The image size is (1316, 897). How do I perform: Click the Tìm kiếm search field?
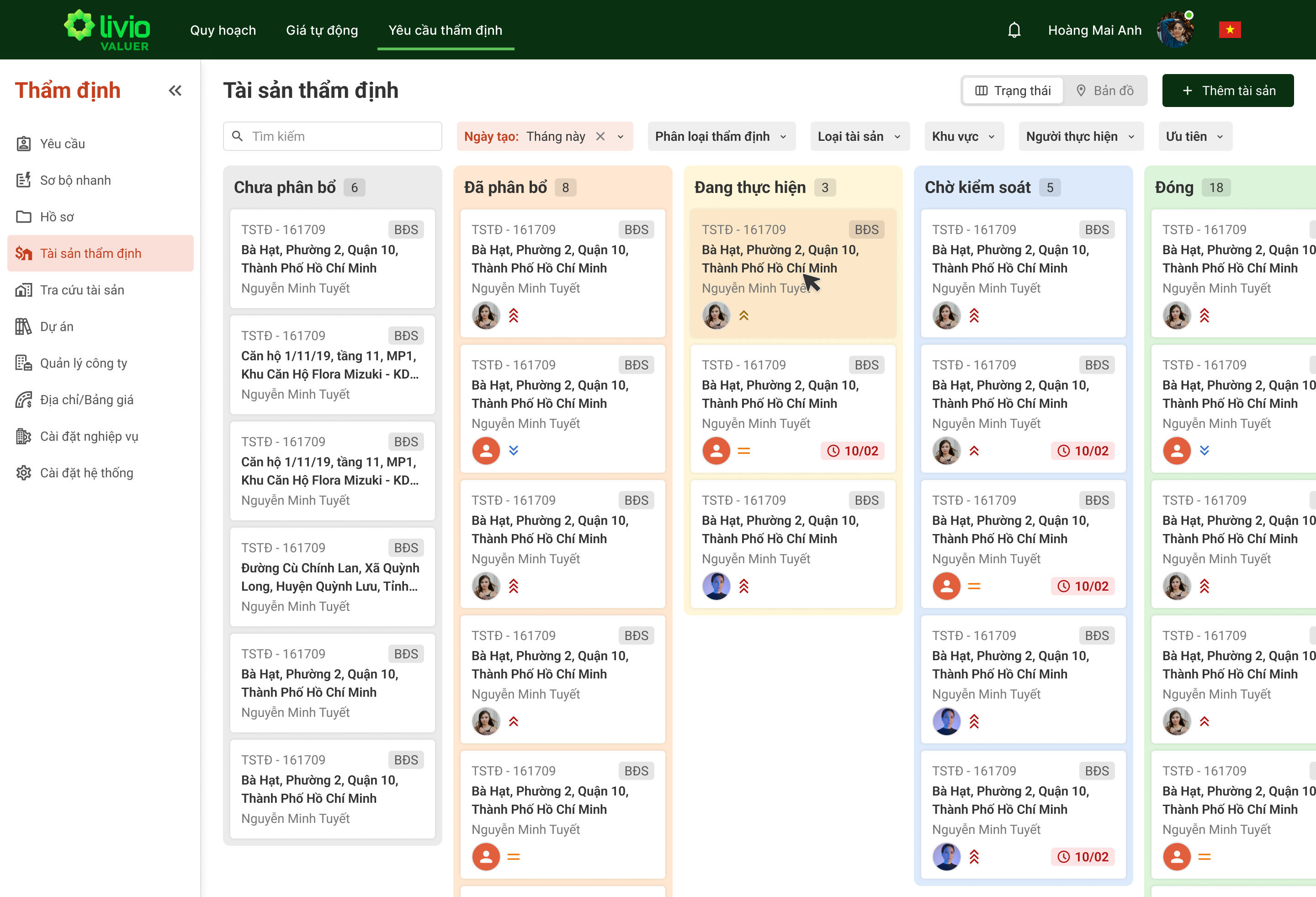(x=340, y=137)
